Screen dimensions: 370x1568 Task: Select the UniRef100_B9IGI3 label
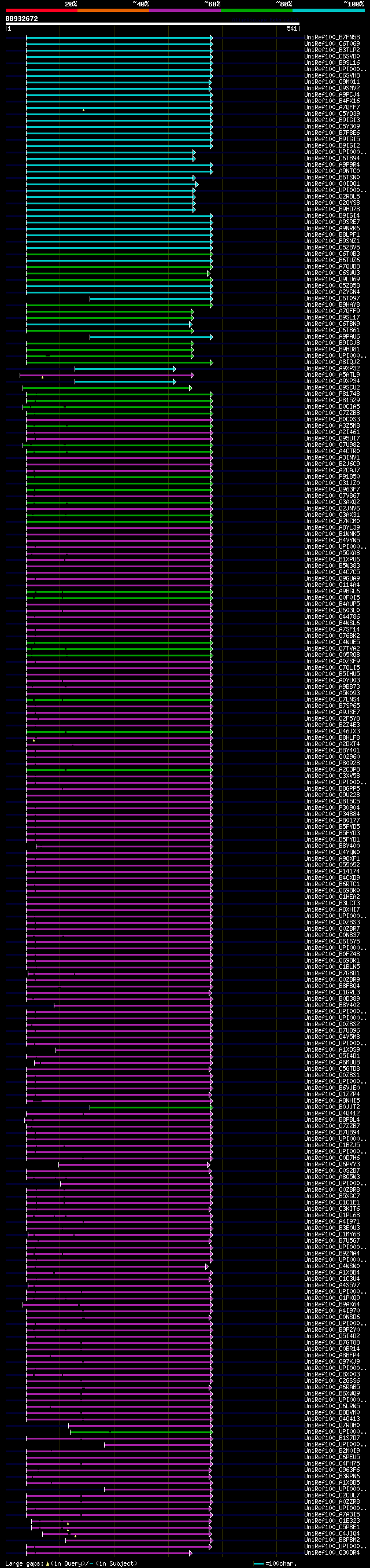(332, 120)
